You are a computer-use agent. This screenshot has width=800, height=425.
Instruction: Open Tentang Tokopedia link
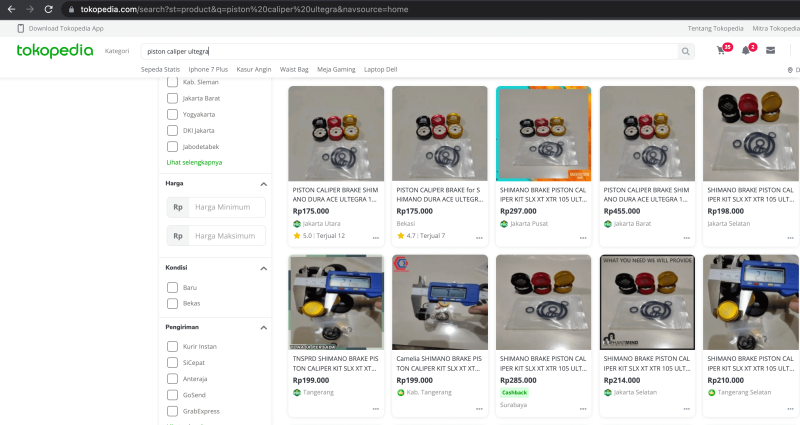715,29
